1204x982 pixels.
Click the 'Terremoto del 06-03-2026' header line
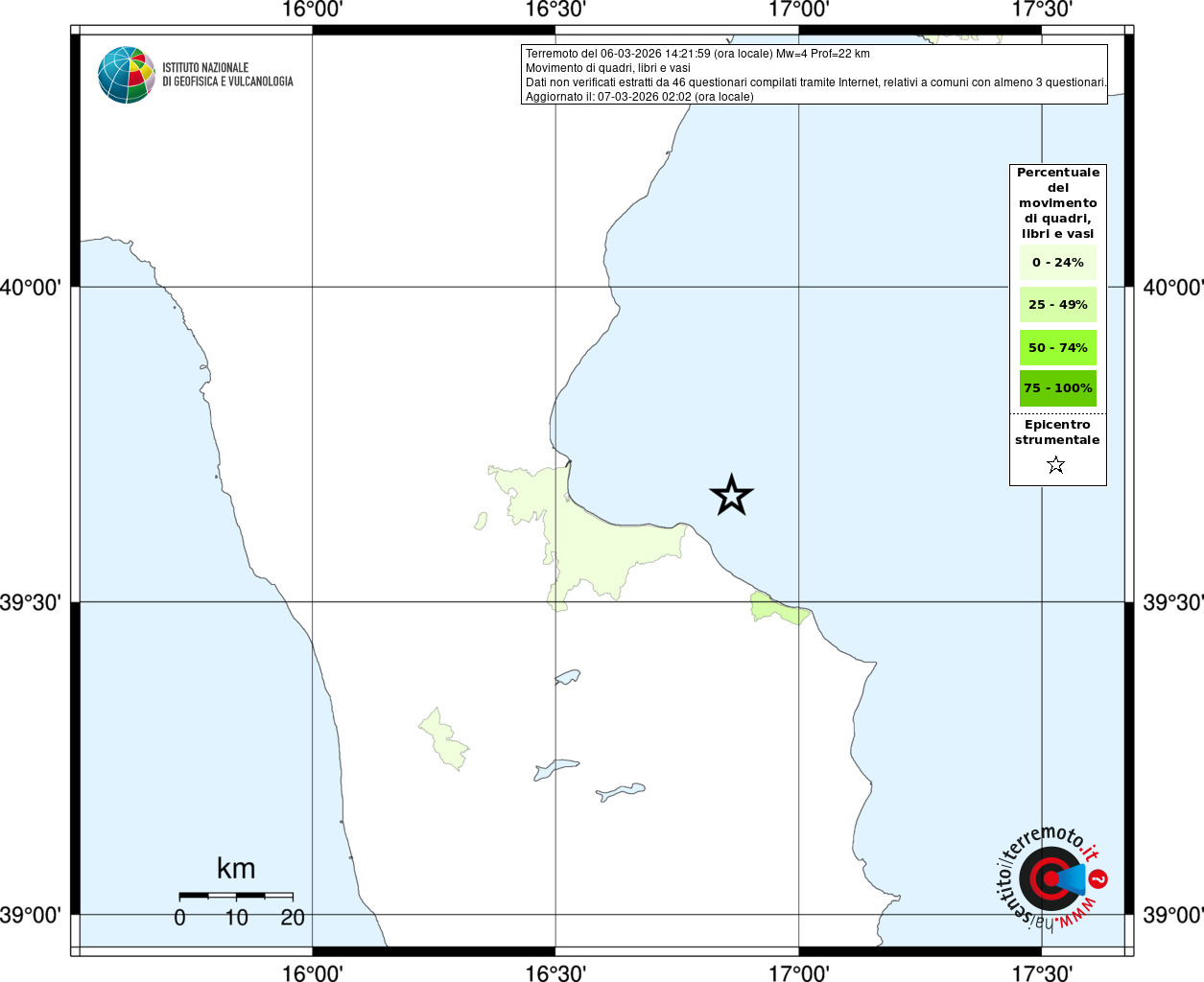(697, 54)
